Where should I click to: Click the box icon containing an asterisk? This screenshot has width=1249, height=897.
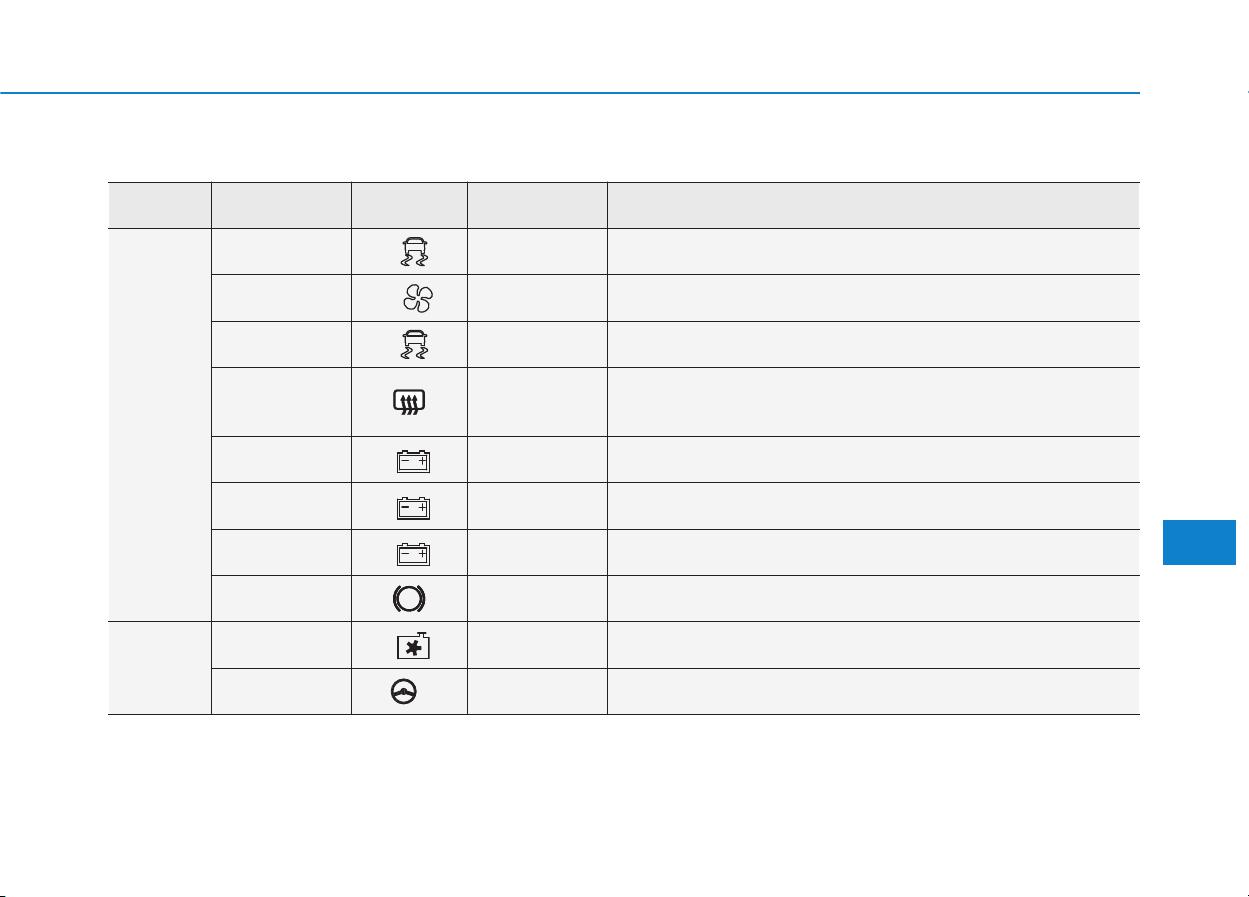(412, 645)
